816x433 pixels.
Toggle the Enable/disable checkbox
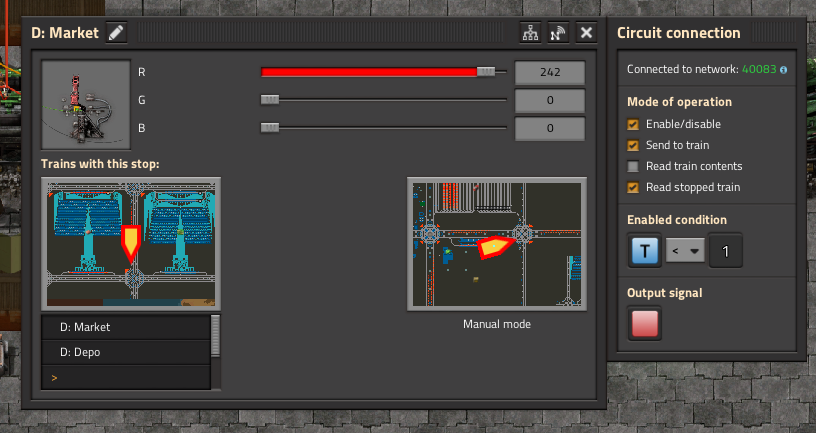[633, 124]
